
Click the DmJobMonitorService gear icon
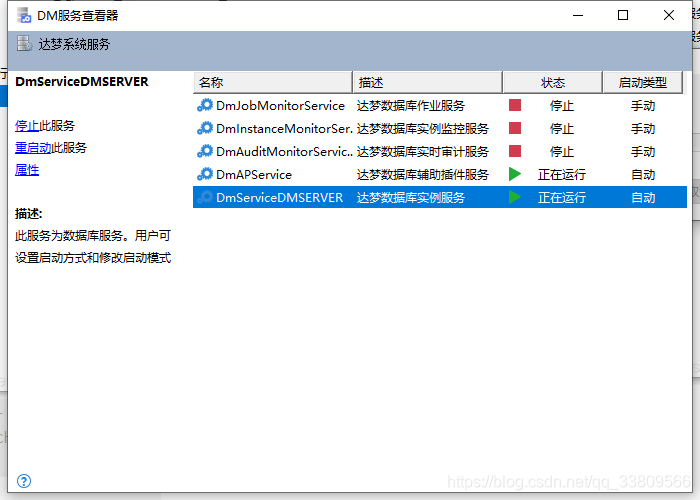(x=205, y=106)
